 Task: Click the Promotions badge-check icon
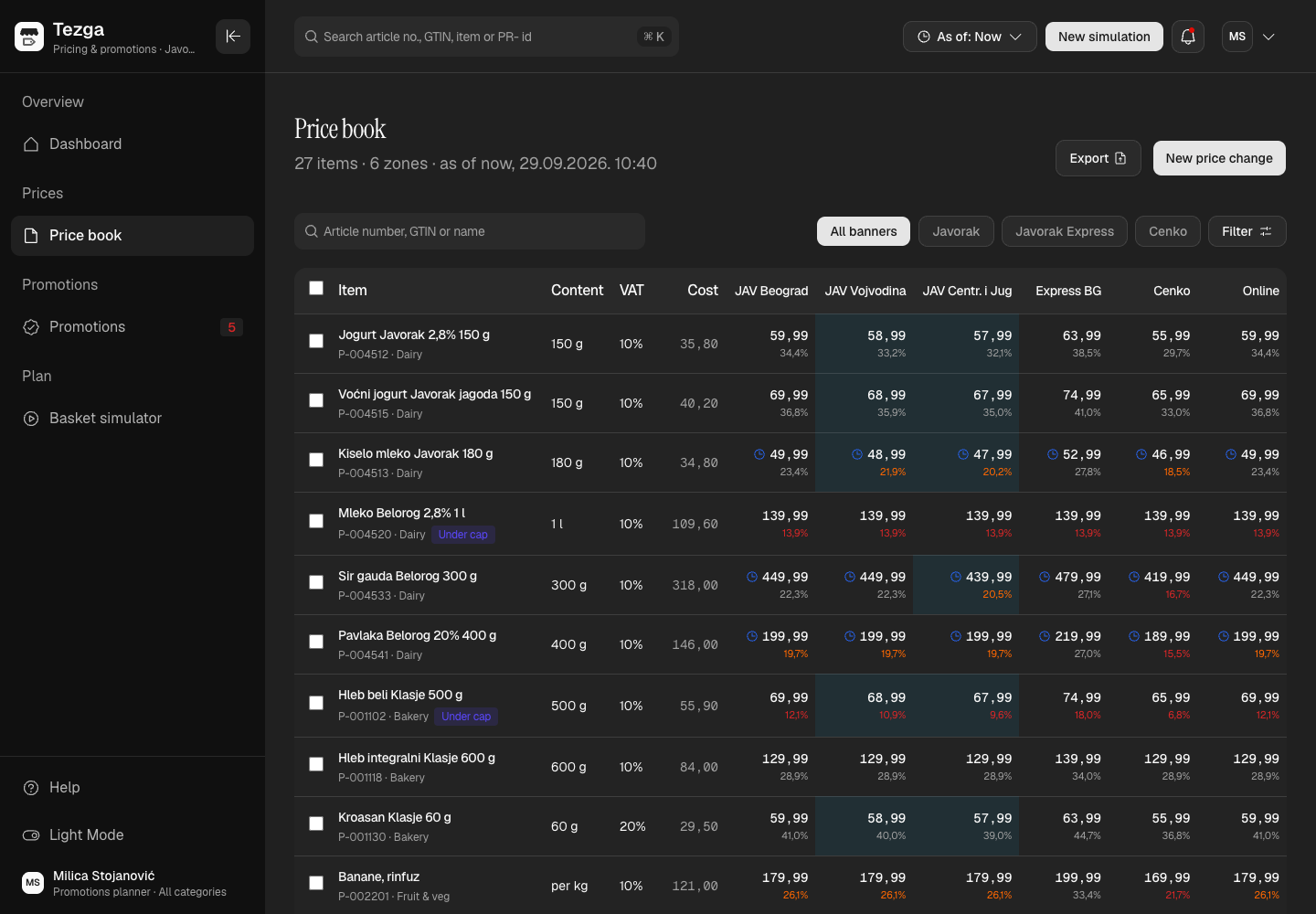point(31,327)
